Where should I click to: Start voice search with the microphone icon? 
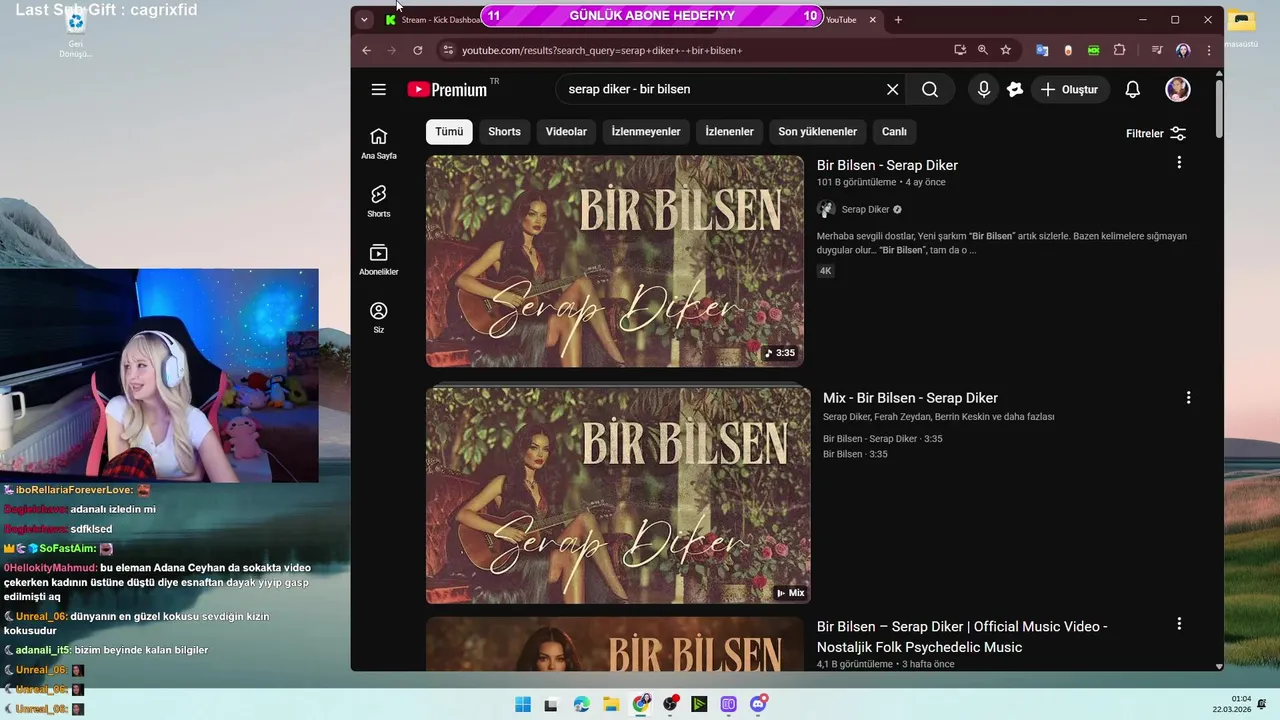point(984,89)
